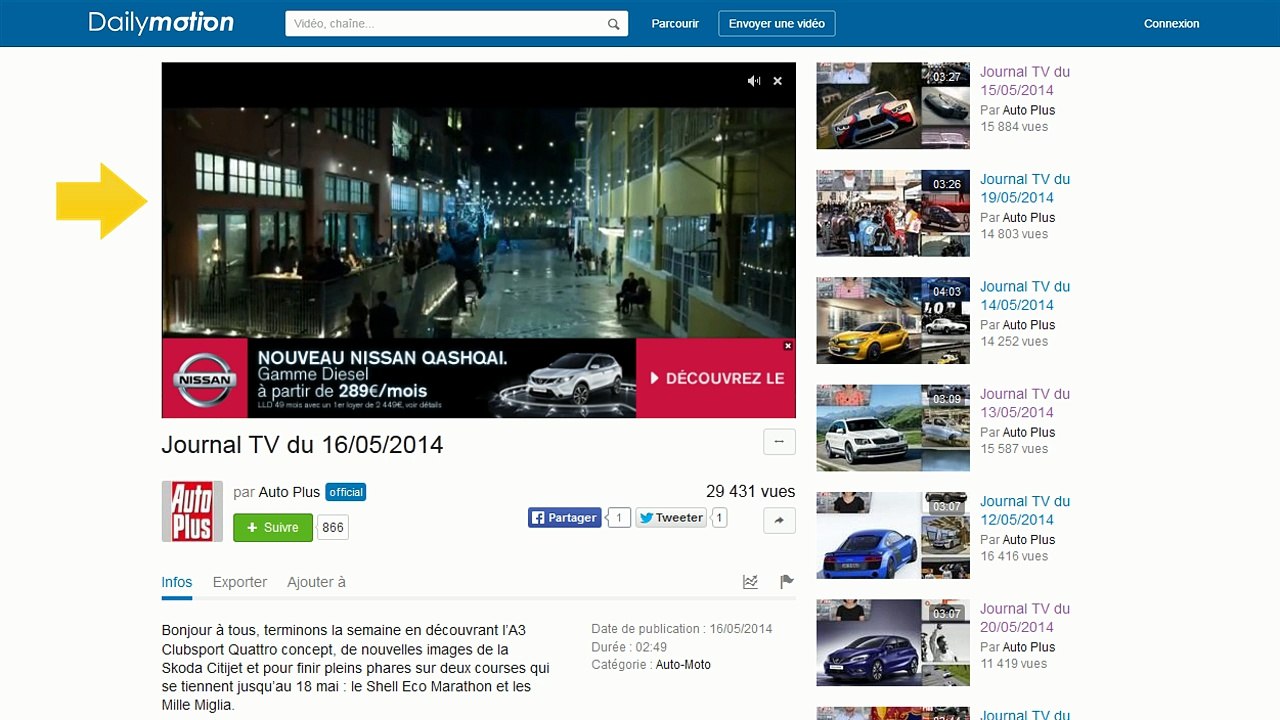
Task: Open Journal TV du 14/05/2014 title link
Action: (x=1025, y=295)
